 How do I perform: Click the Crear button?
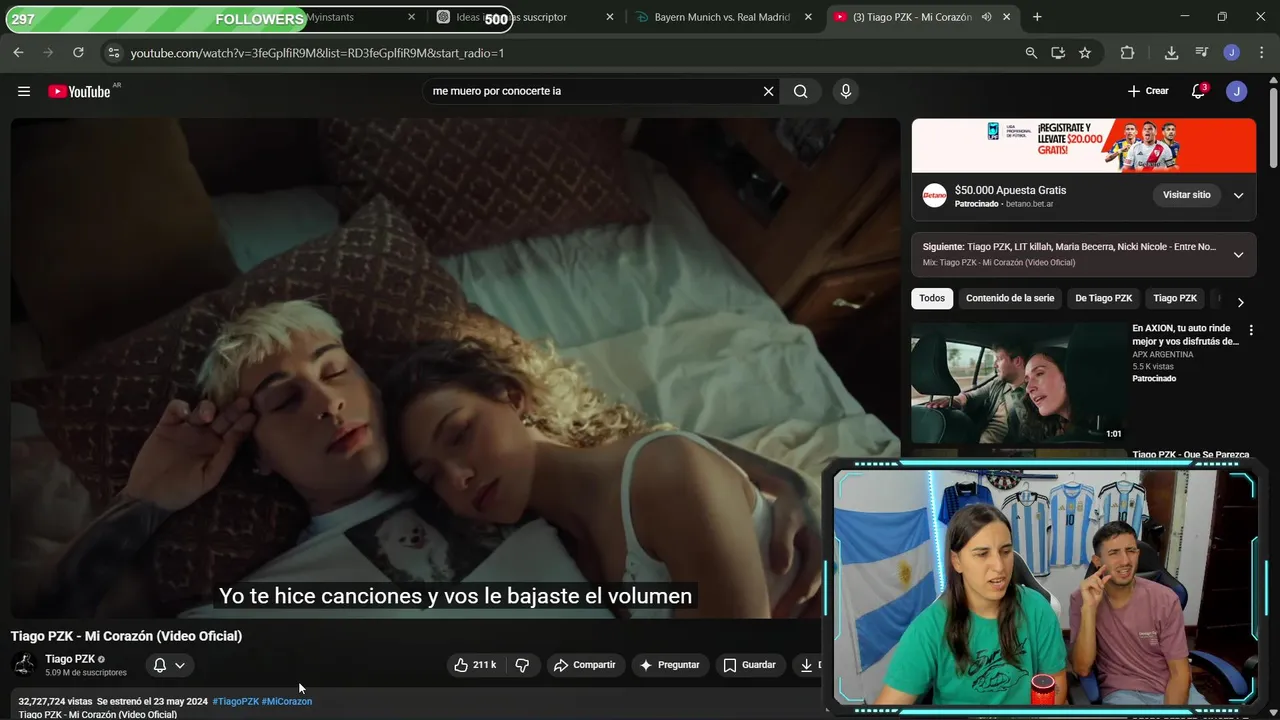(x=1148, y=91)
